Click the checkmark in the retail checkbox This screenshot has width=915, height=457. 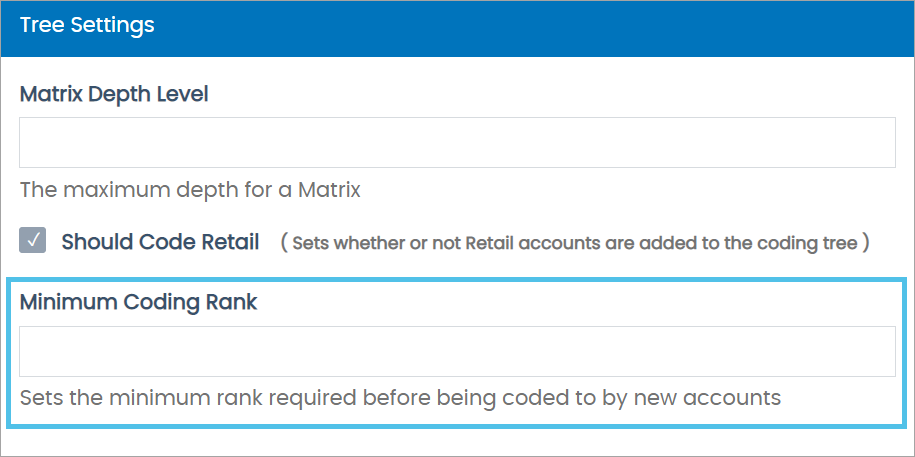coord(33,241)
